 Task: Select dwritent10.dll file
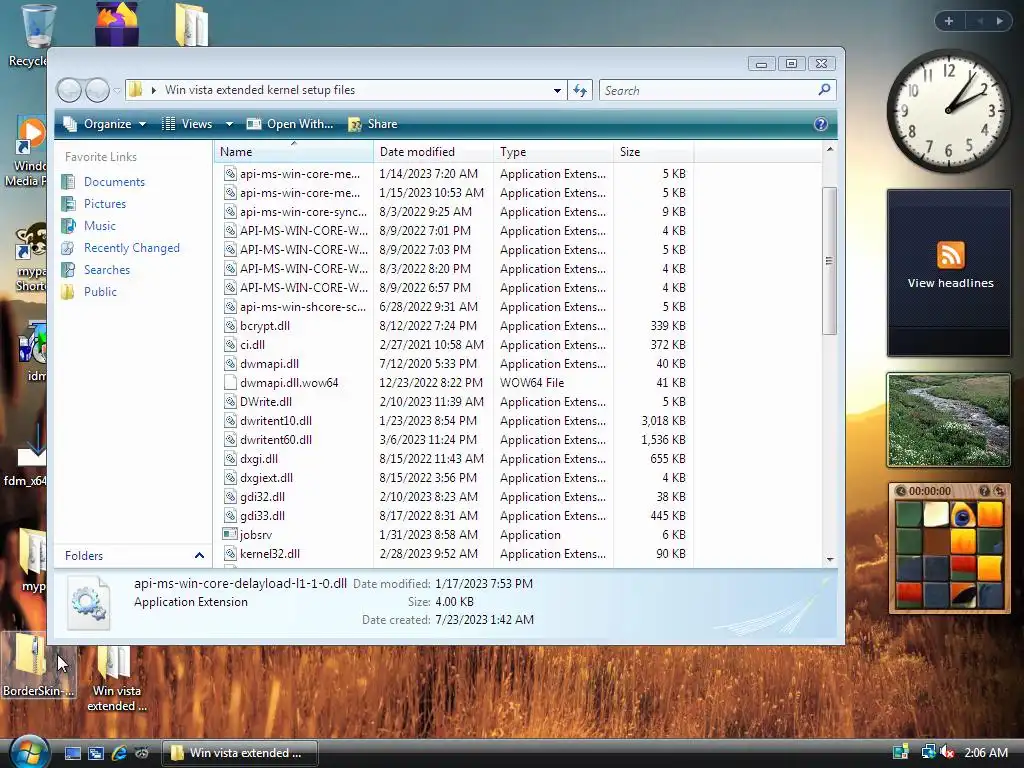pos(276,421)
